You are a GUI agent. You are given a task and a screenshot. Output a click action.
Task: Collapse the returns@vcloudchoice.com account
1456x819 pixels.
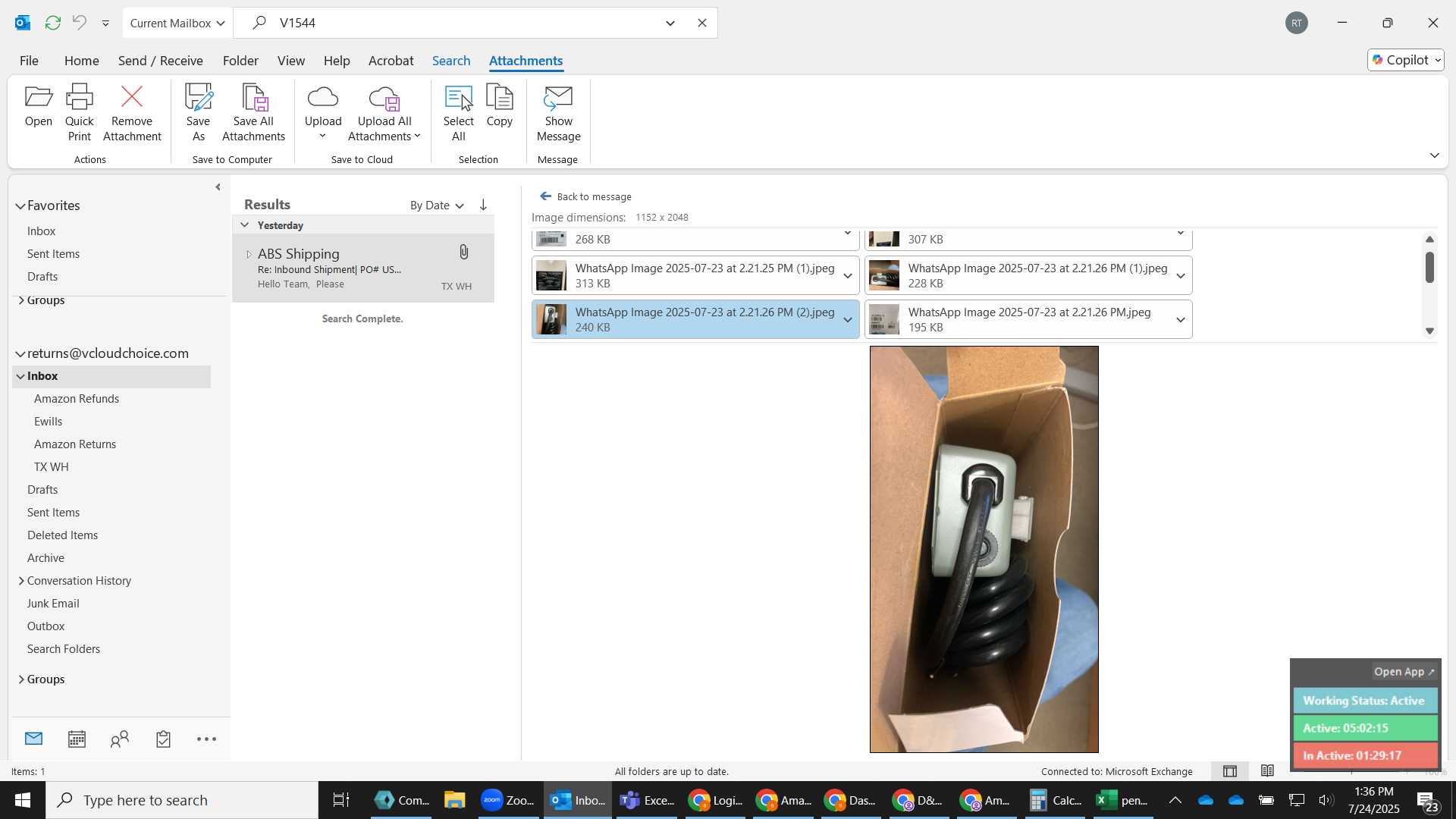pyautogui.click(x=20, y=354)
